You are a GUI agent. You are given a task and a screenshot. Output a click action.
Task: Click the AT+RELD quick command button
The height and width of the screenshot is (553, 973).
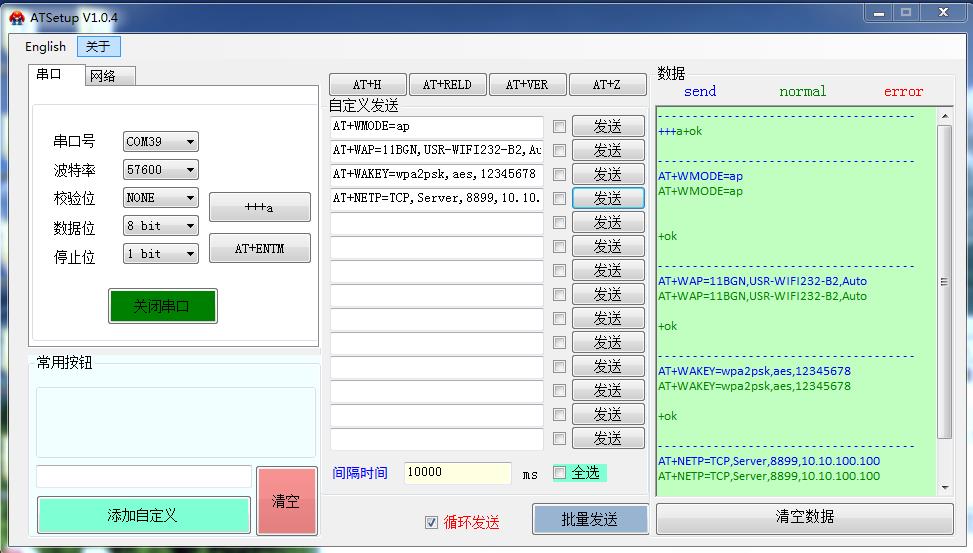point(446,85)
